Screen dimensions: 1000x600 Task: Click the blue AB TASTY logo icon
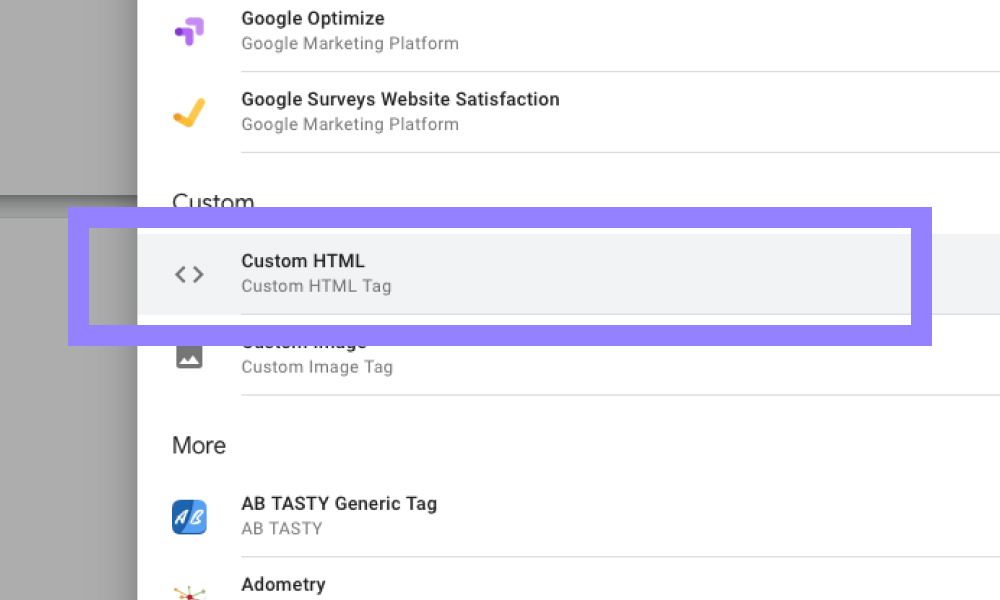pyautogui.click(x=189, y=517)
